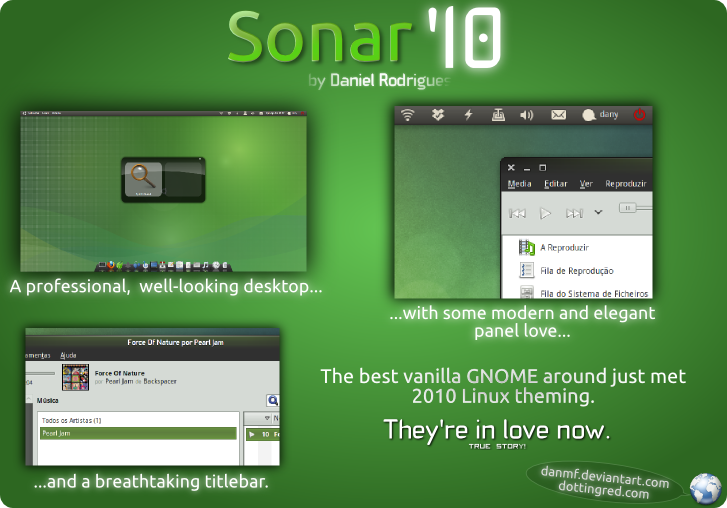Skip to the next track

tap(574, 213)
